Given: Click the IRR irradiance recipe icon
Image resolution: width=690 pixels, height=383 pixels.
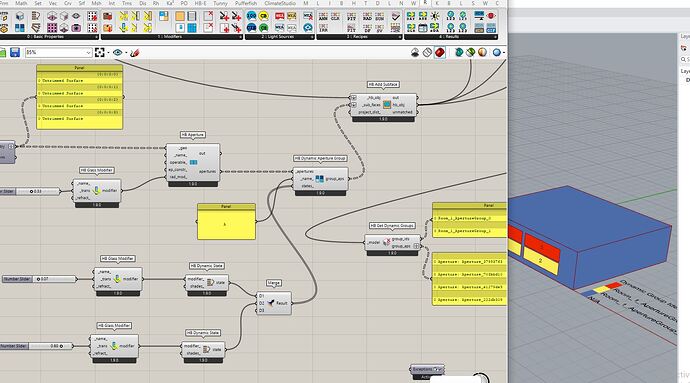Looking at the screenshot, I should pos(323,29).
